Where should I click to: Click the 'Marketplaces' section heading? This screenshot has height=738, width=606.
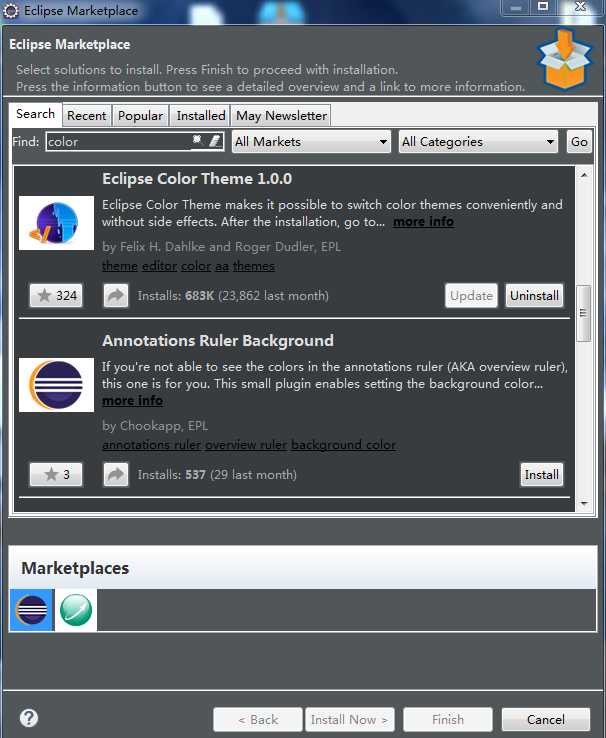pos(75,568)
